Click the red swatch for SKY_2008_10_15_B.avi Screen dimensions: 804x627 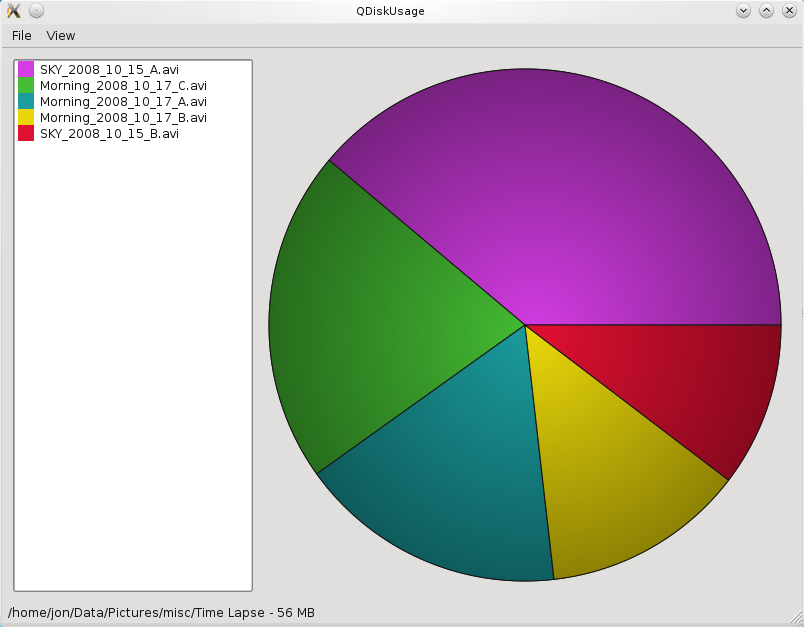point(26,133)
